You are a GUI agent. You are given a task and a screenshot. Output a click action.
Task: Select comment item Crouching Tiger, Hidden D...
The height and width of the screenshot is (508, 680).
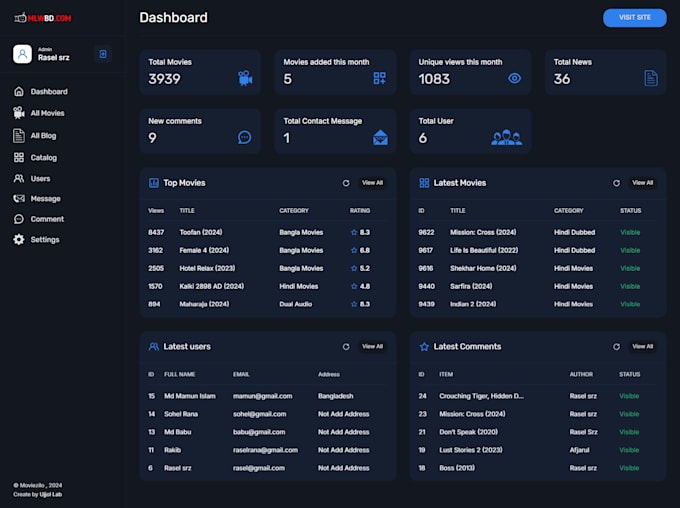tap(481, 396)
